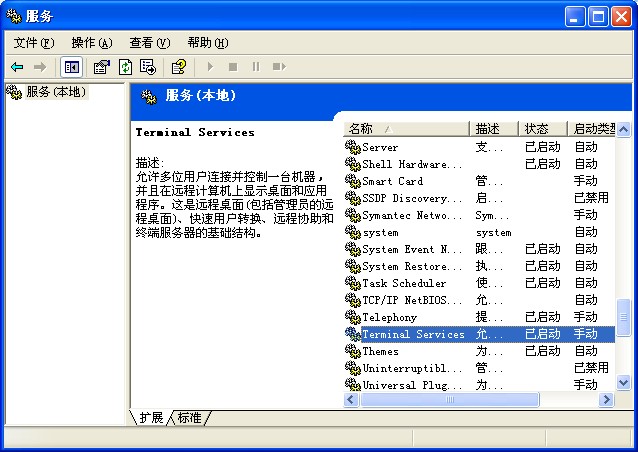Image resolution: width=638 pixels, height=452 pixels.
Task: Click the gear icon beside Themes
Action: [x=353, y=351]
